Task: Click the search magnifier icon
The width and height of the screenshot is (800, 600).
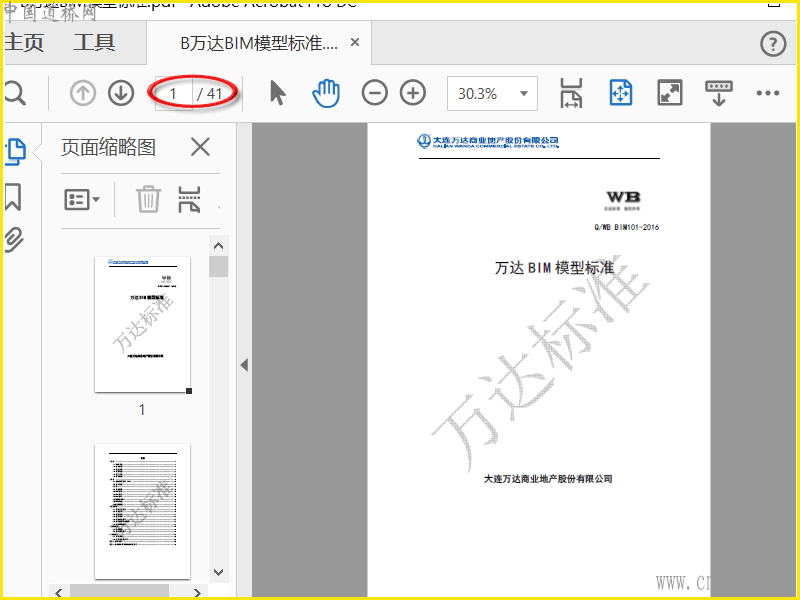Action: pos(14,93)
